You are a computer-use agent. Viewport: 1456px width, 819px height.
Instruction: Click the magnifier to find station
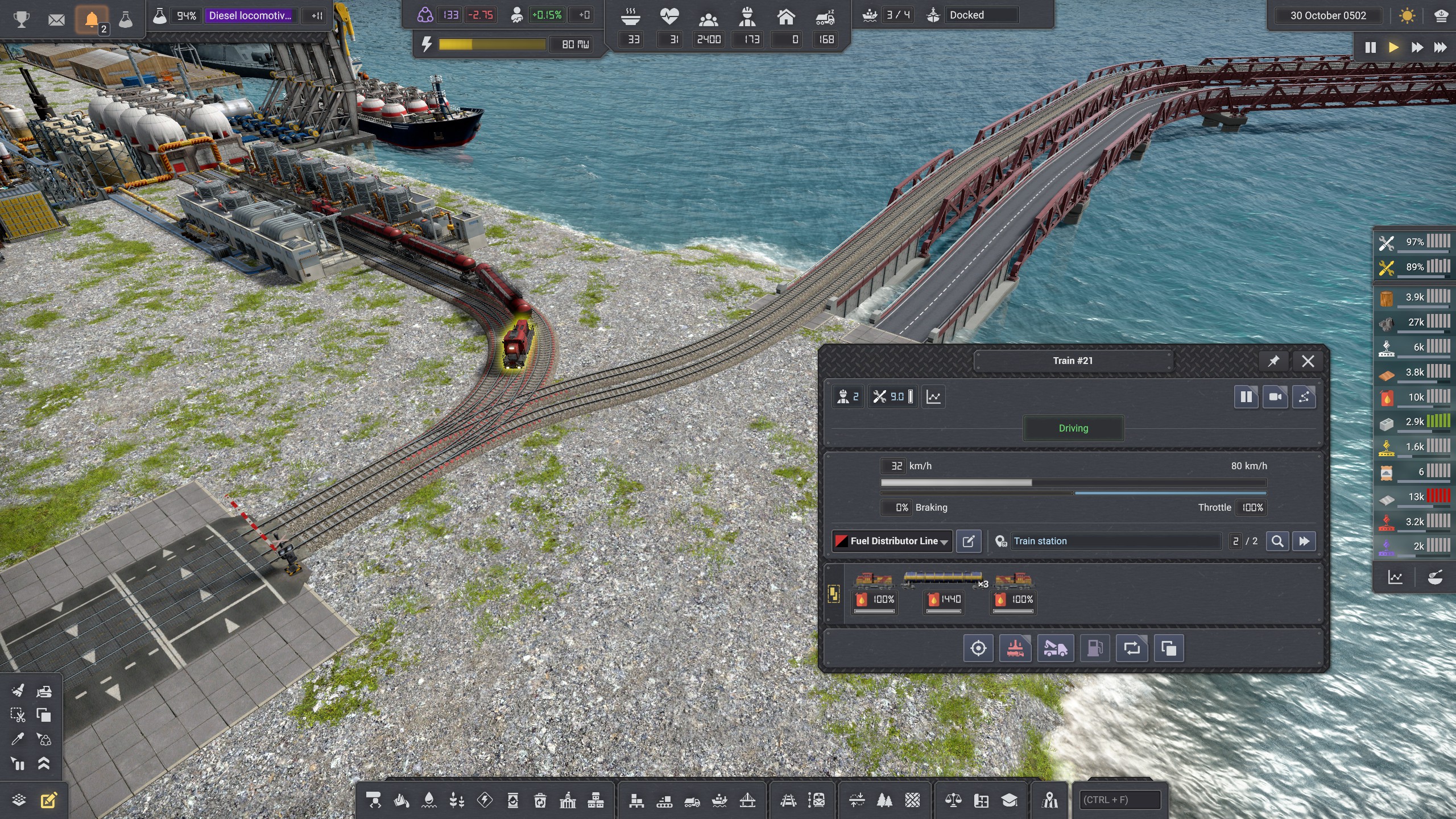pyautogui.click(x=1277, y=541)
